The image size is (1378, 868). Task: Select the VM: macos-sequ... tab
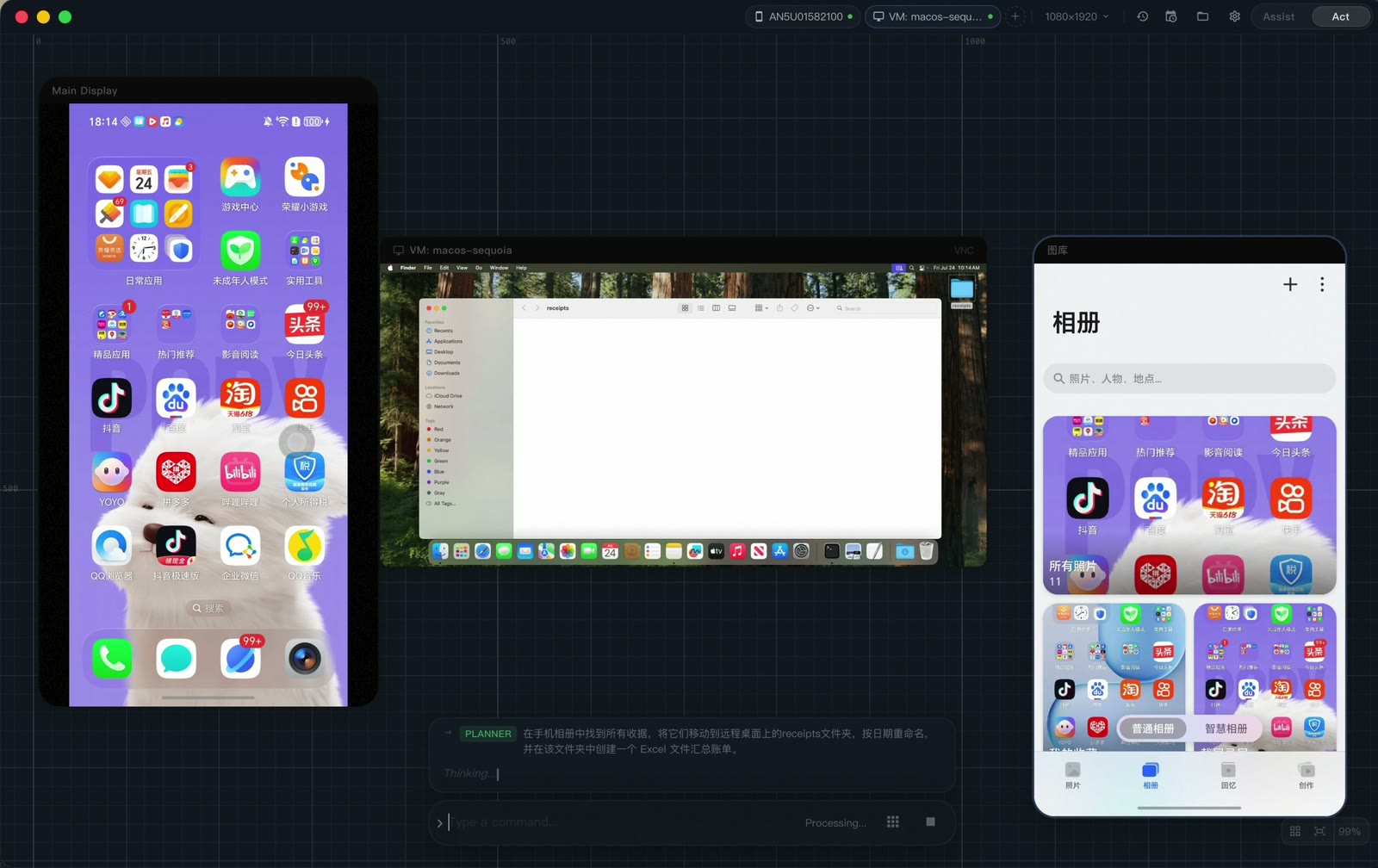[933, 16]
